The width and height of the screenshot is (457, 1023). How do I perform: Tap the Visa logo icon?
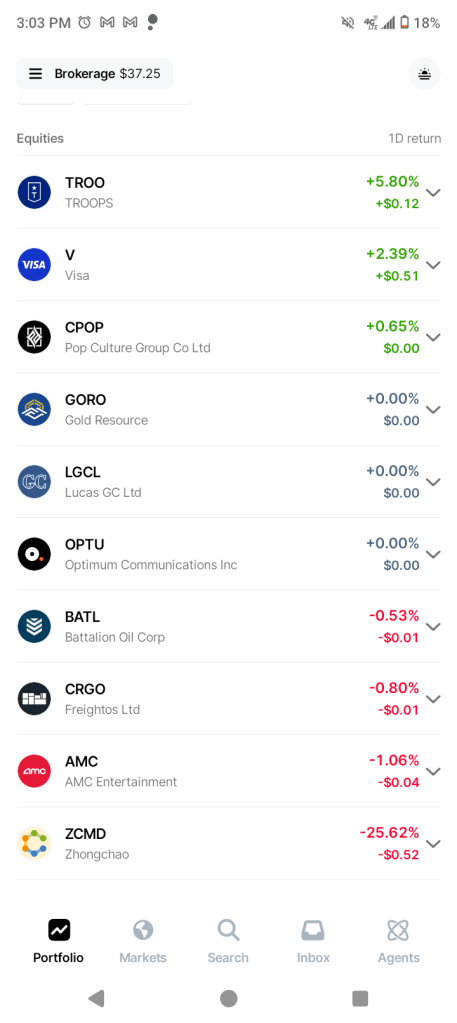coord(34,265)
